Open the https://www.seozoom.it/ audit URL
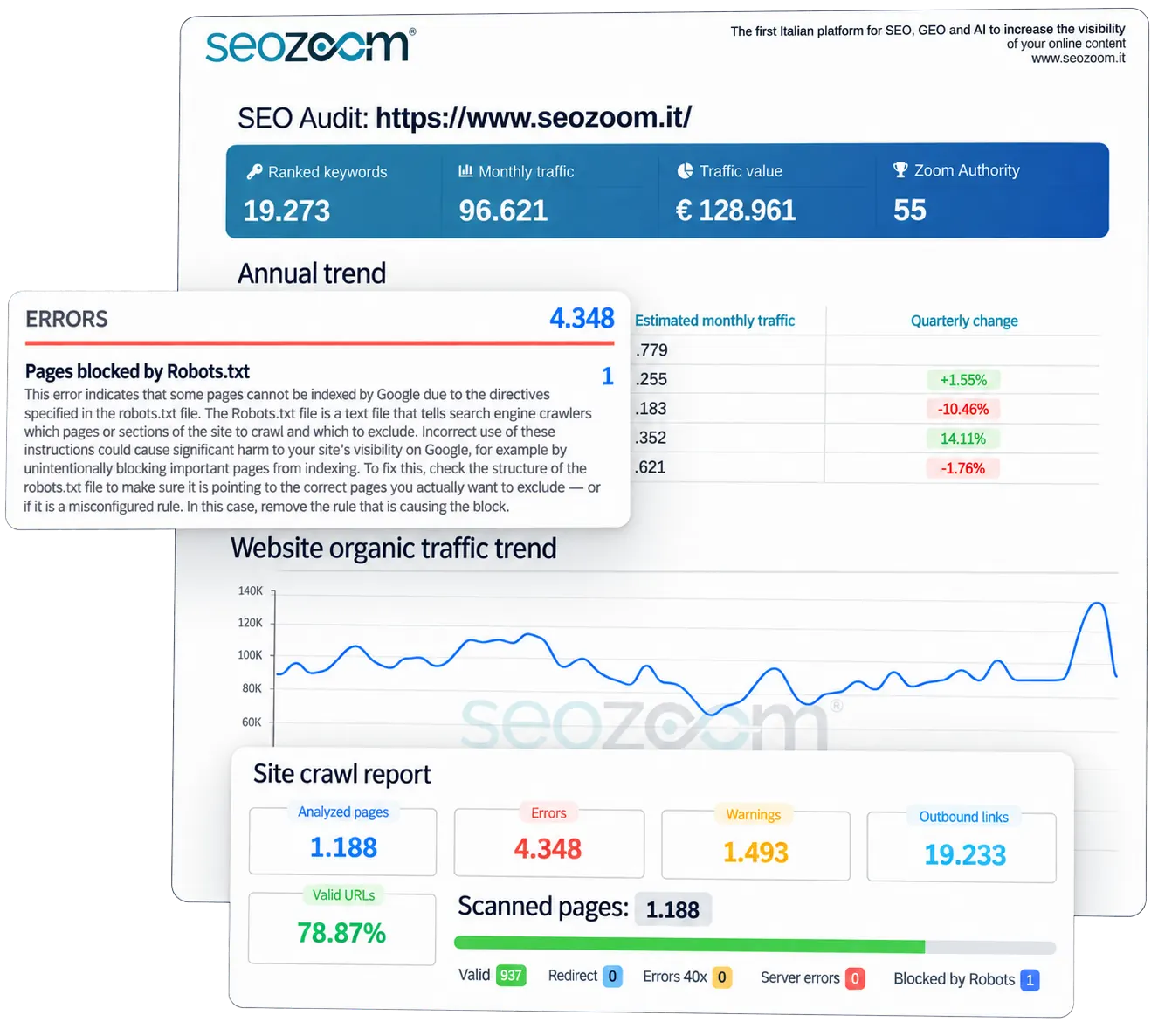Screen dimensions: 1158x1036 click(x=534, y=117)
